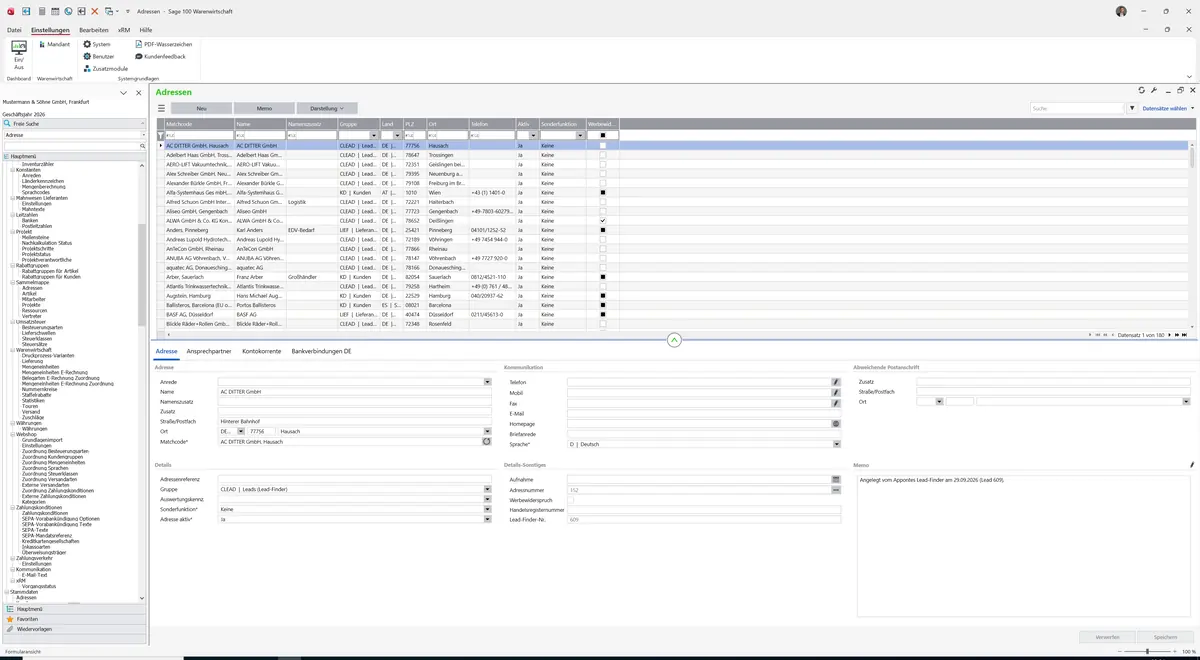Open the Adresse aktiv dropdown
The image size is (1200, 660).
pyautogui.click(x=487, y=520)
